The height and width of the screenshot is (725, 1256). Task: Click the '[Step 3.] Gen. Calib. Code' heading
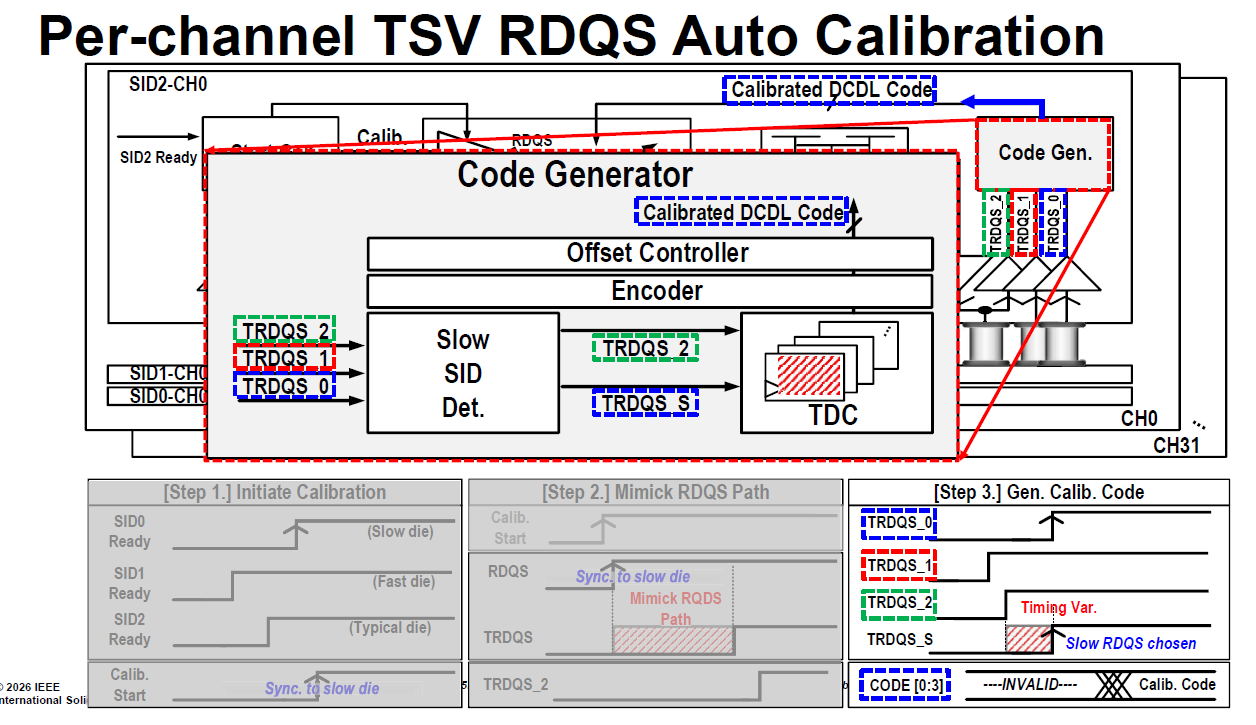1038,492
